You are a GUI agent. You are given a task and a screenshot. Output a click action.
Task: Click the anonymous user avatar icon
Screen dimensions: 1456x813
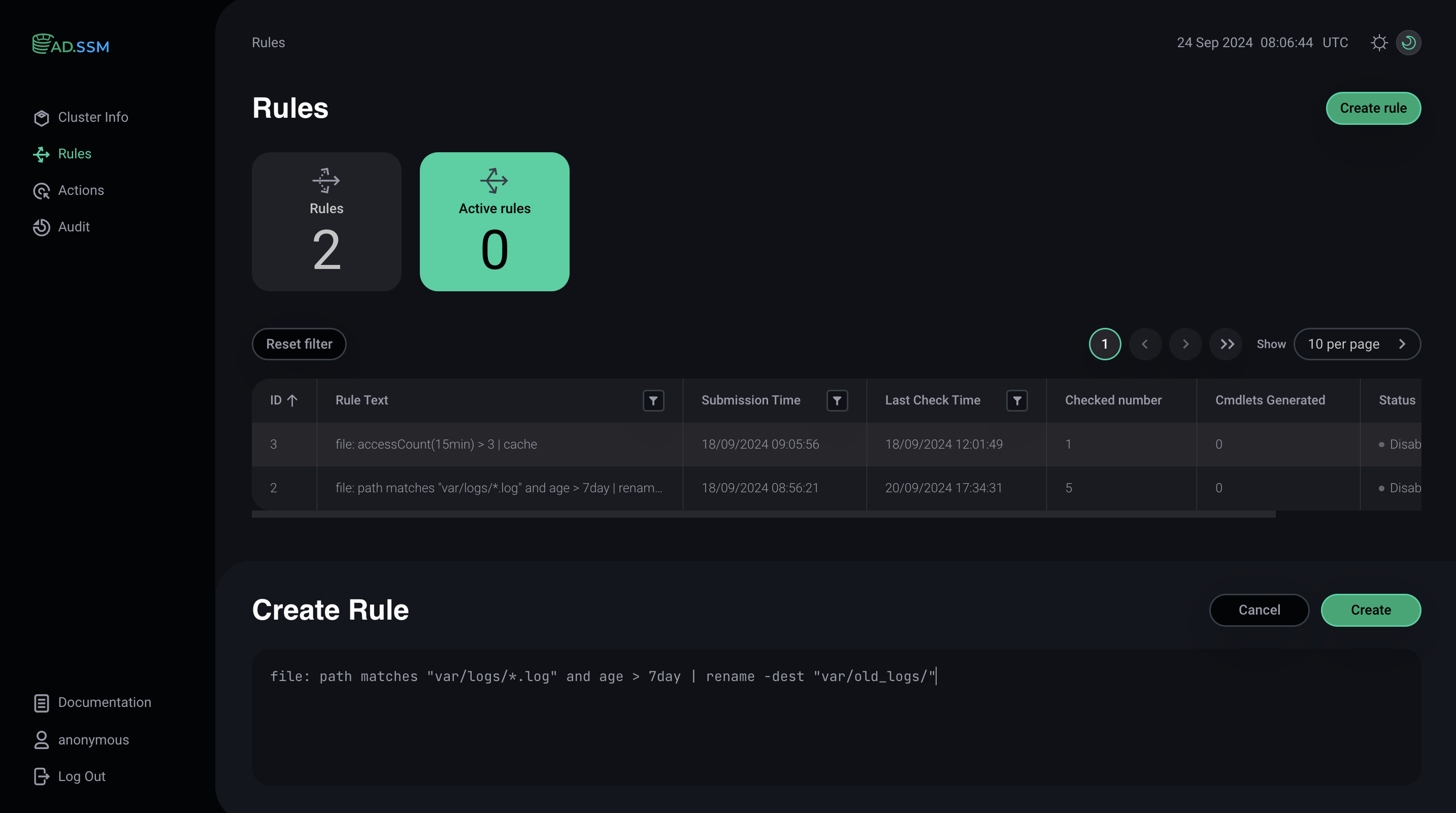pyautogui.click(x=41, y=740)
